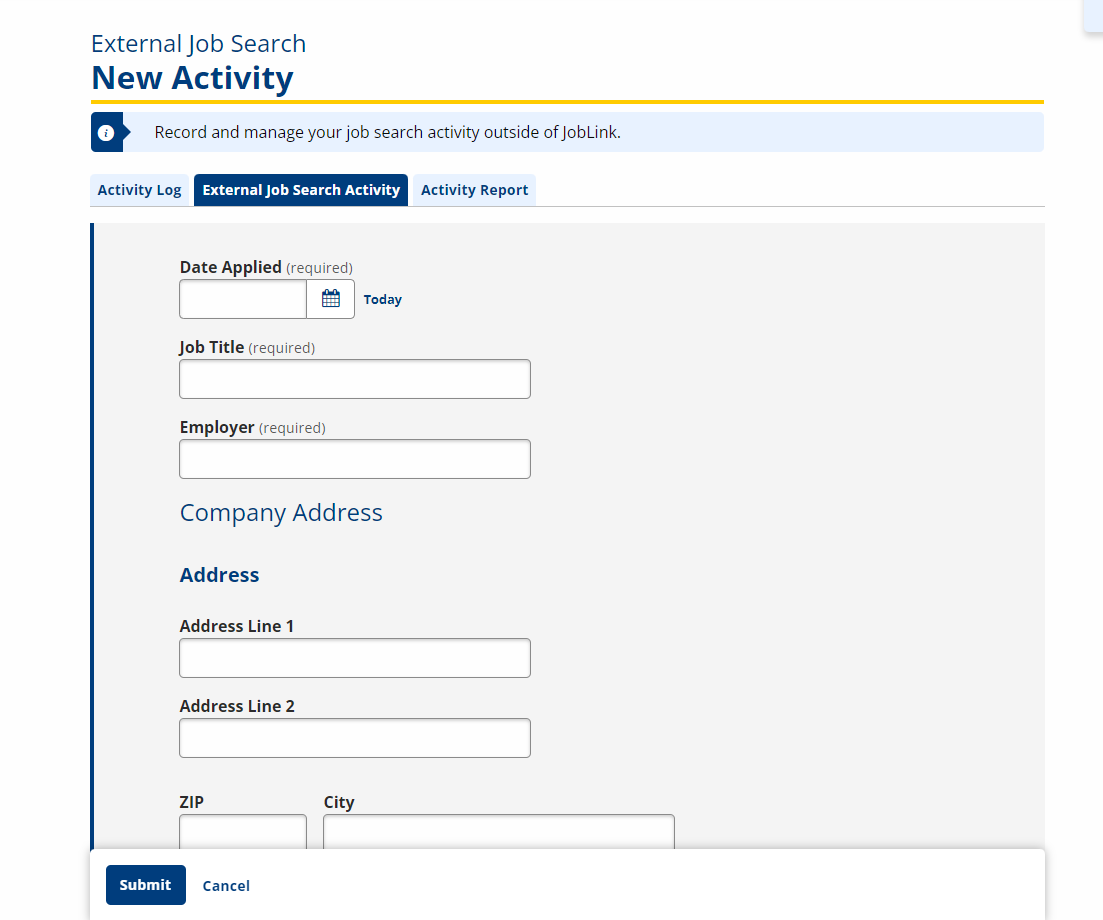Click into the Job Title field

[x=355, y=379]
